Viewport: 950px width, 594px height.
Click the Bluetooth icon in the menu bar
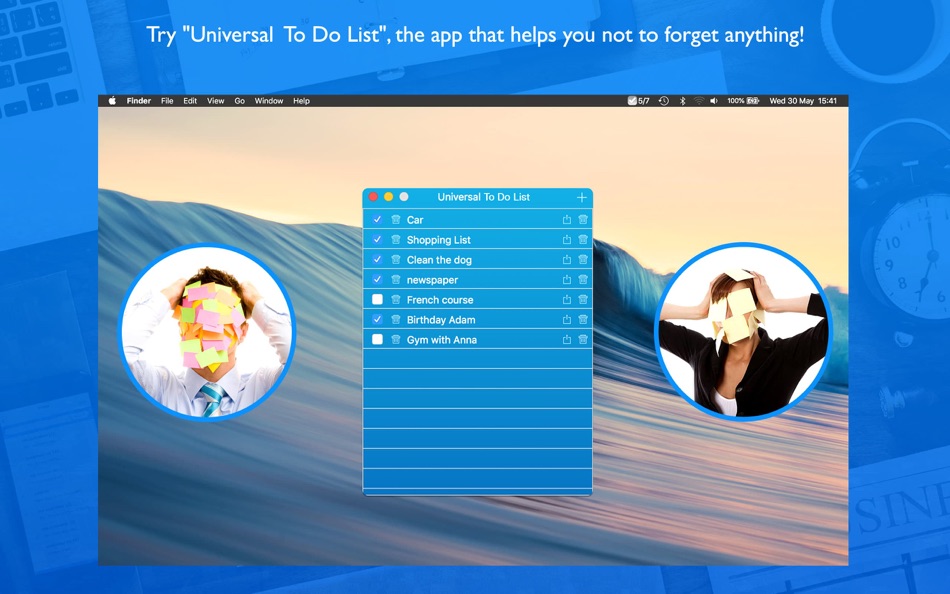(x=682, y=101)
